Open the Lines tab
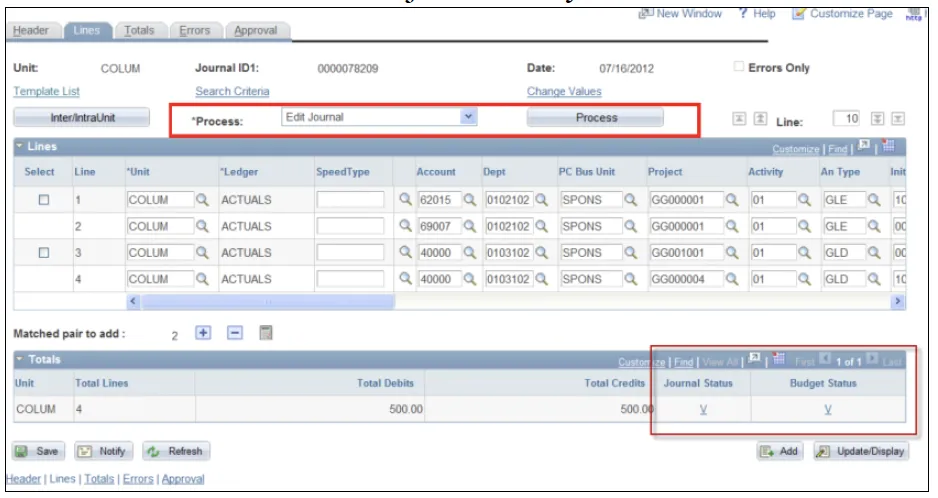Screen dimensions: 938x498 click(x=87, y=30)
